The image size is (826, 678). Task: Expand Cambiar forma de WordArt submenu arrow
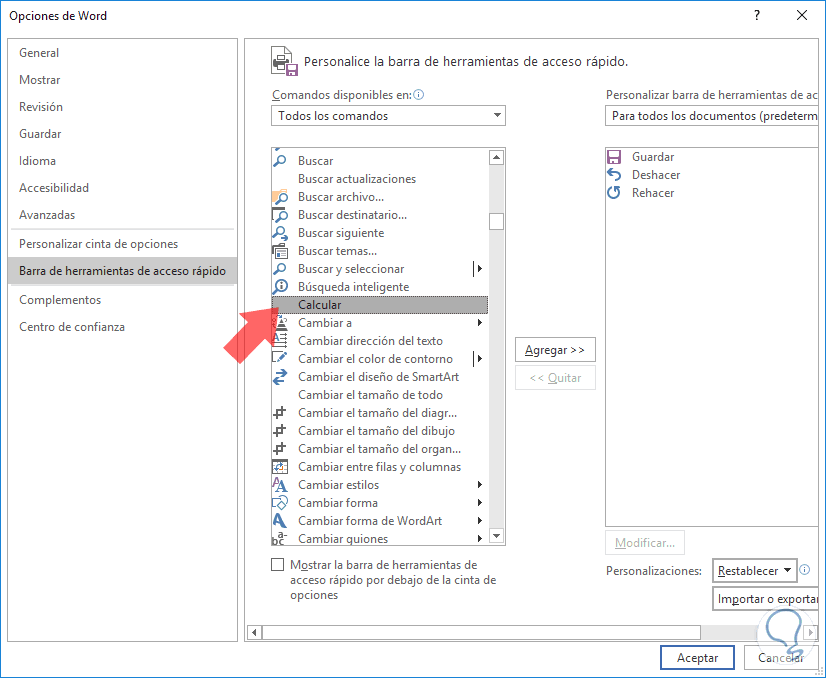480,520
